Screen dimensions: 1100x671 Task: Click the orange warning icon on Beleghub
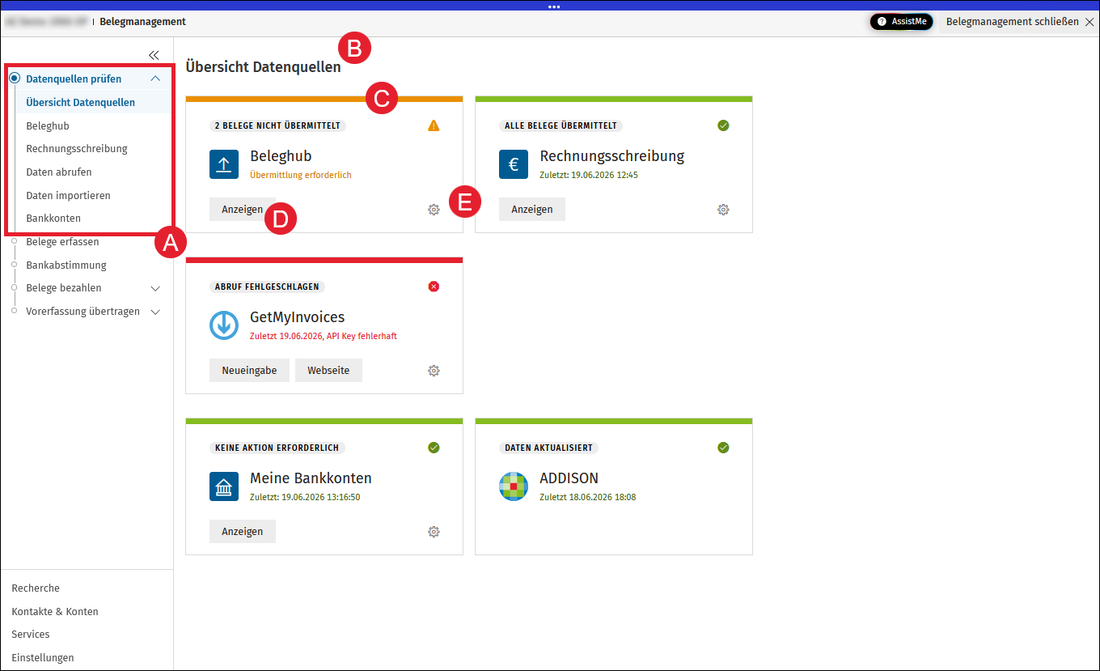point(434,126)
